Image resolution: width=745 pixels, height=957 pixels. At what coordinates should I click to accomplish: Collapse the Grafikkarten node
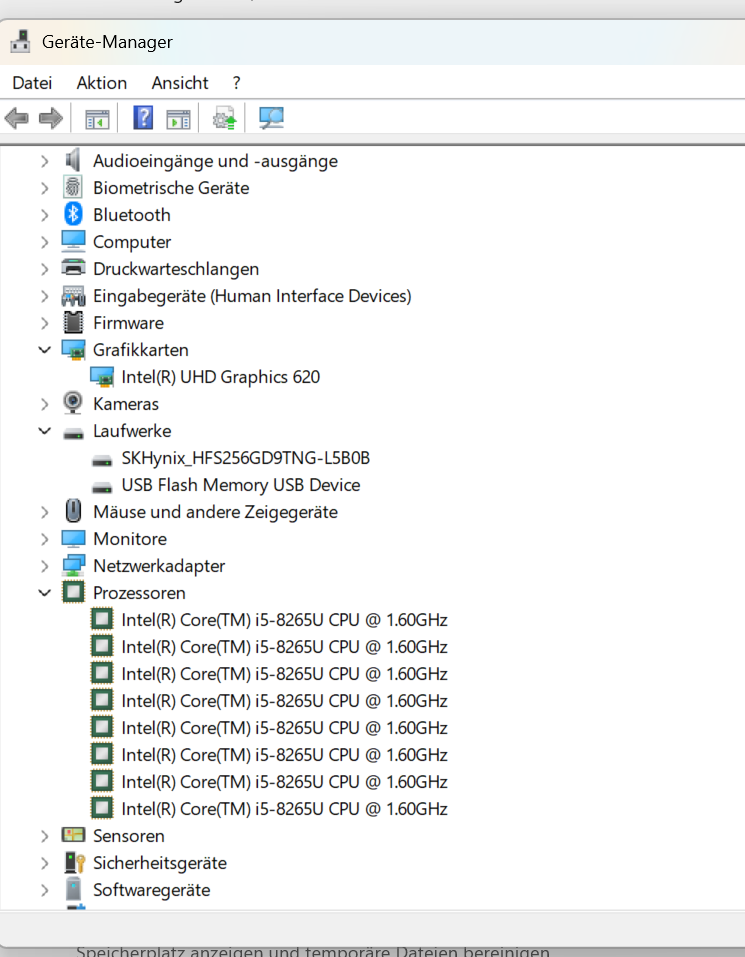click(x=45, y=350)
